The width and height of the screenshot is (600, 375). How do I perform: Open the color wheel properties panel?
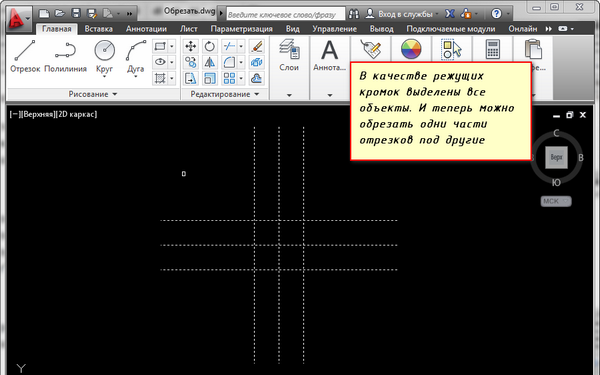point(411,50)
